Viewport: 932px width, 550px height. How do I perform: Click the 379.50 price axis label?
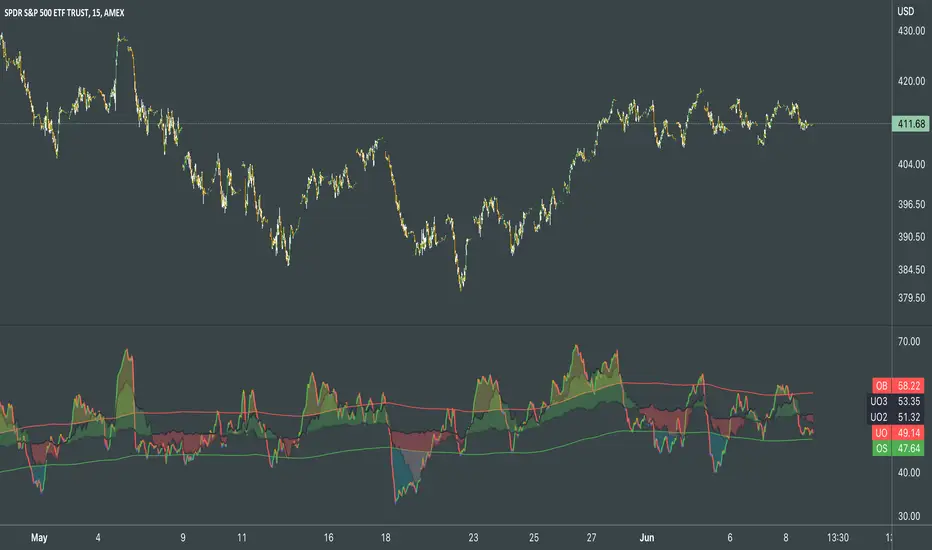911,297
